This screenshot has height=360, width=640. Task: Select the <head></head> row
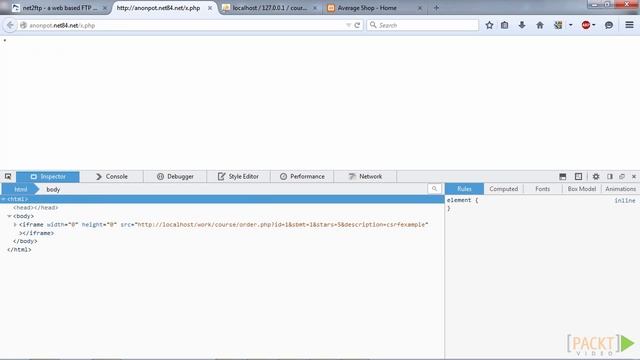coord(36,208)
